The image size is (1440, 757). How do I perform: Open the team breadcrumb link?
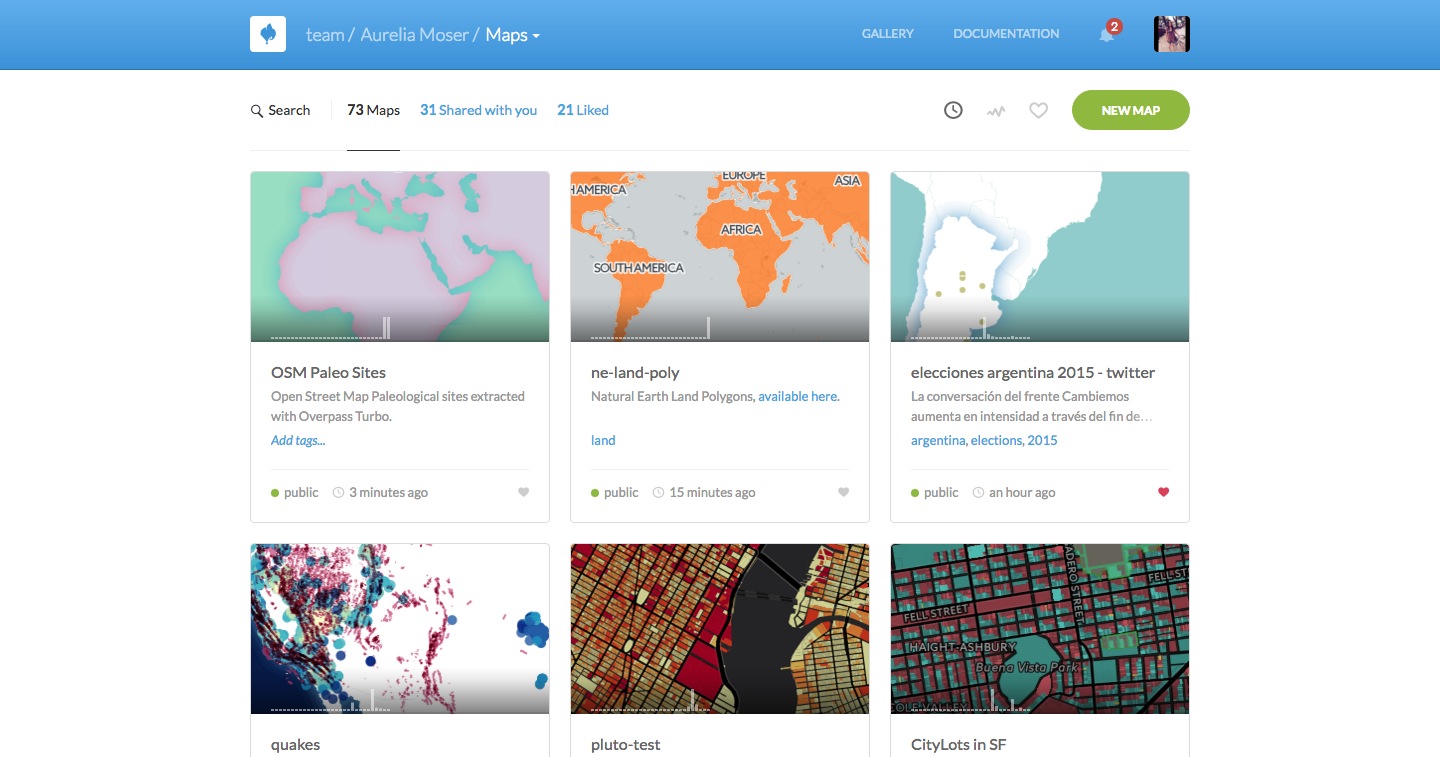click(324, 35)
